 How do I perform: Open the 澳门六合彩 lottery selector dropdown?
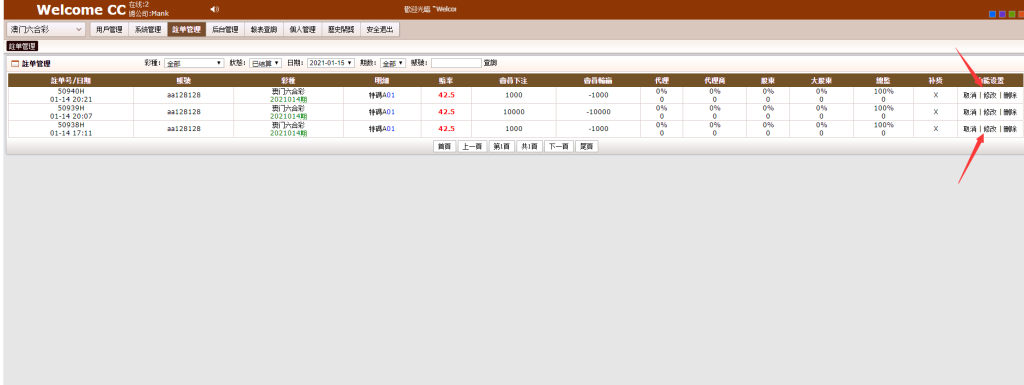tap(46, 29)
